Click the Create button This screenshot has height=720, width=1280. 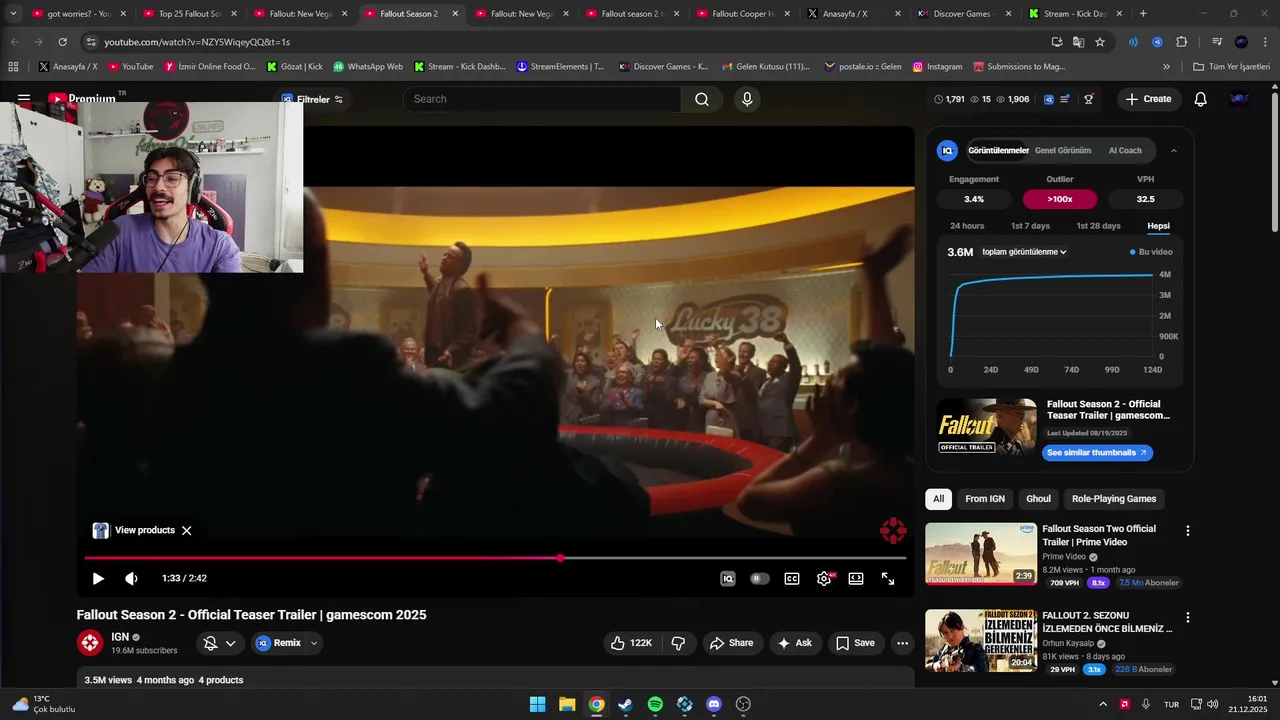pos(1148,99)
